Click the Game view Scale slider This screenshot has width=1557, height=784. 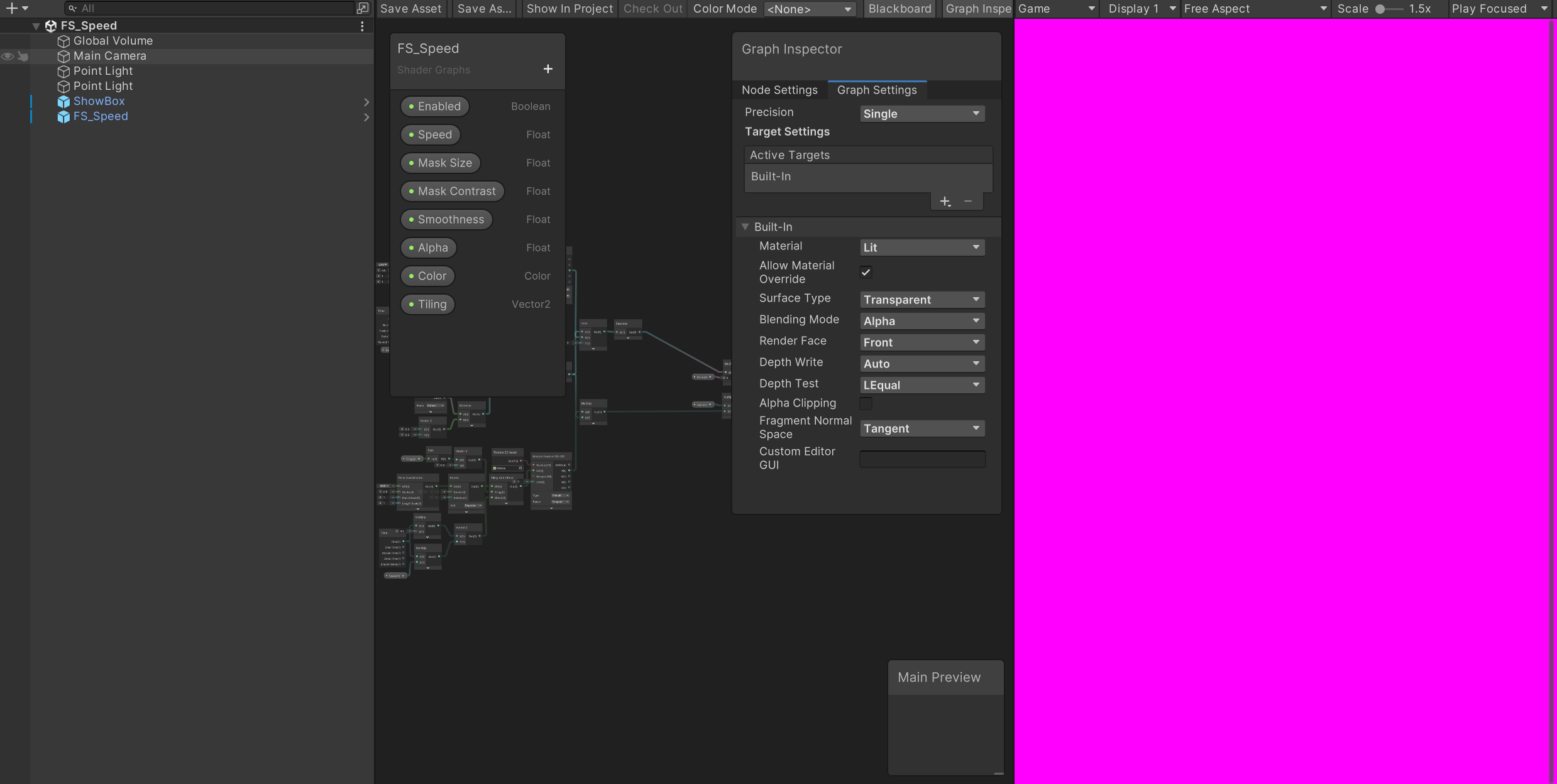coord(1388,9)
